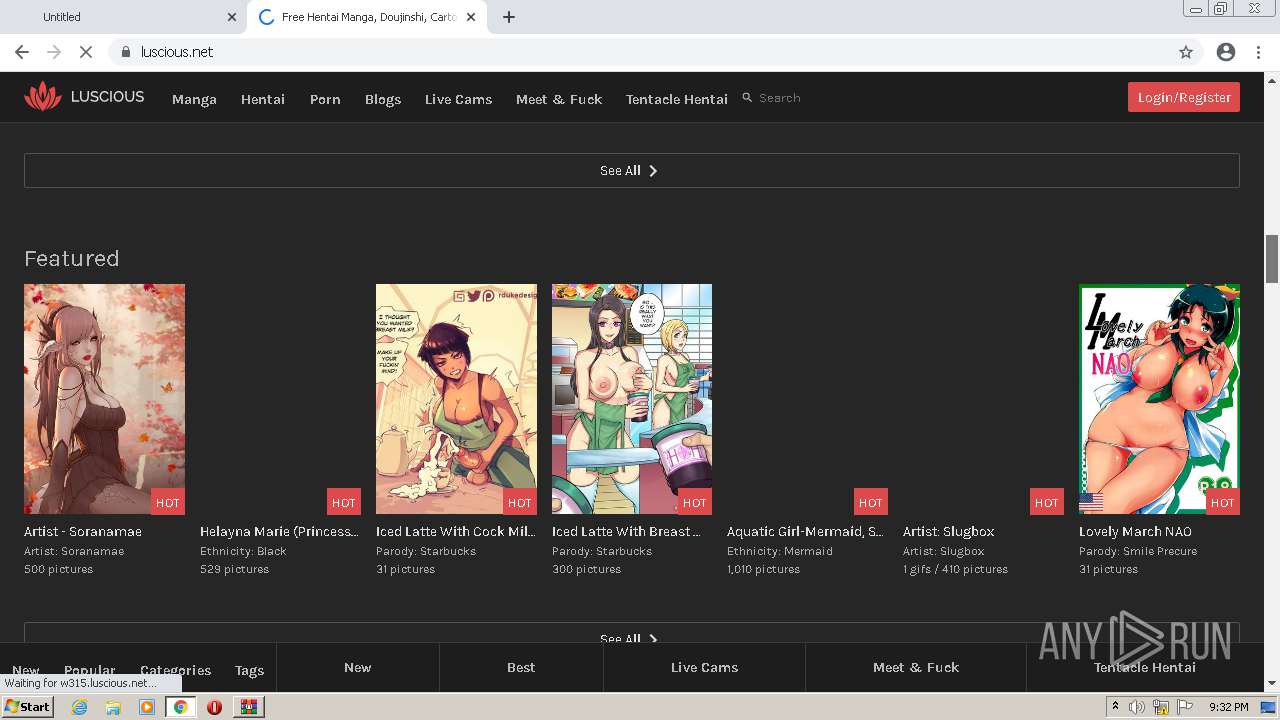Bookmark this page with the star icon
This screenshot has width=1280, height=720.
(1186, 52)
